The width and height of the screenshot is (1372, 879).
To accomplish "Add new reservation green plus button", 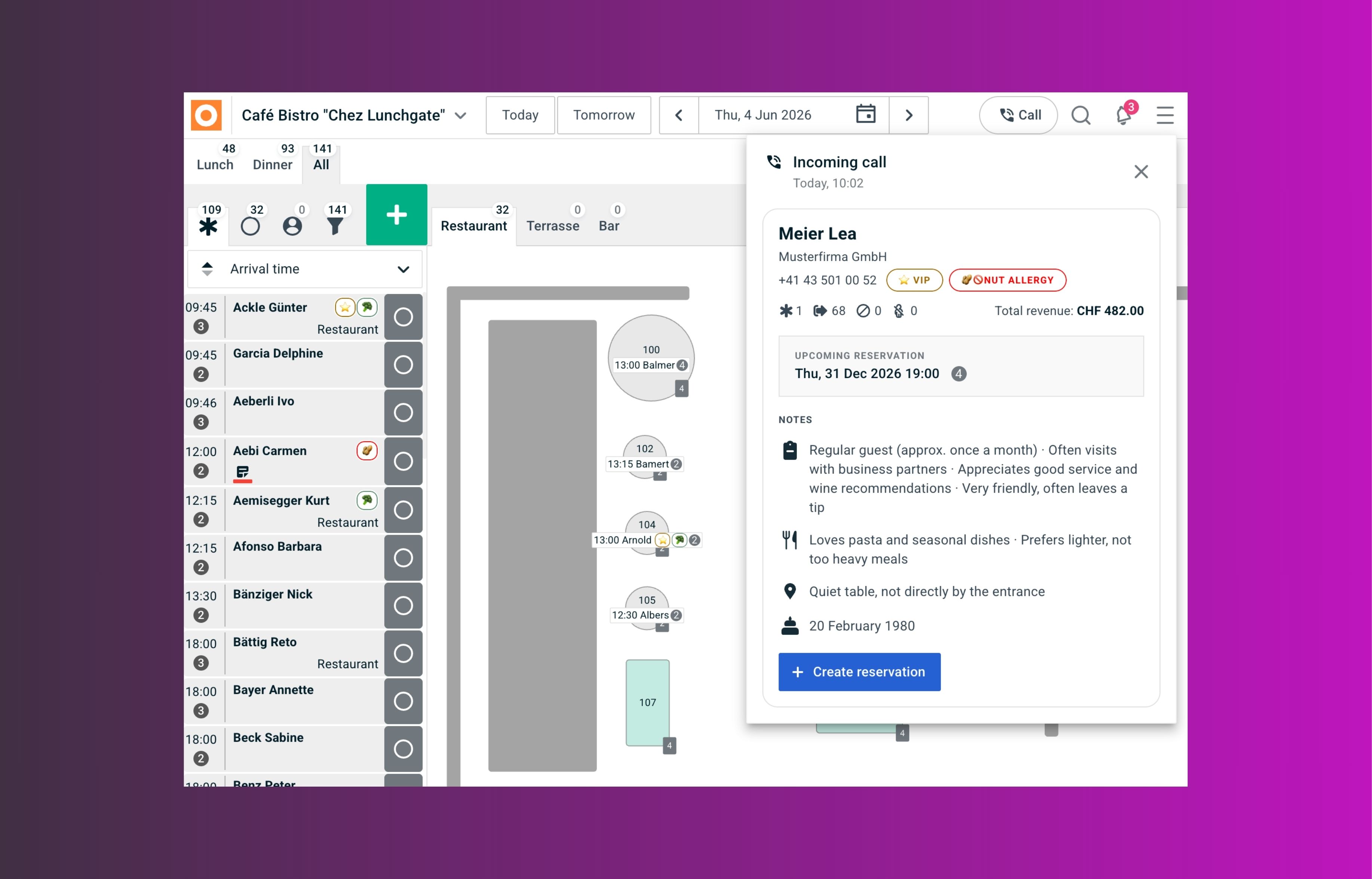I will click(x=396, y=215).
